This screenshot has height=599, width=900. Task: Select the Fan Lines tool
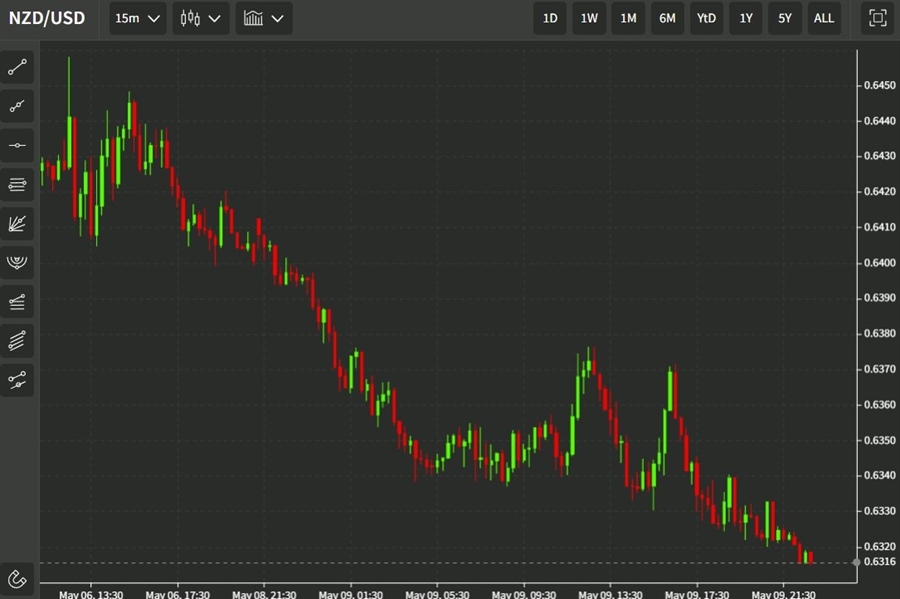point(17,223)
